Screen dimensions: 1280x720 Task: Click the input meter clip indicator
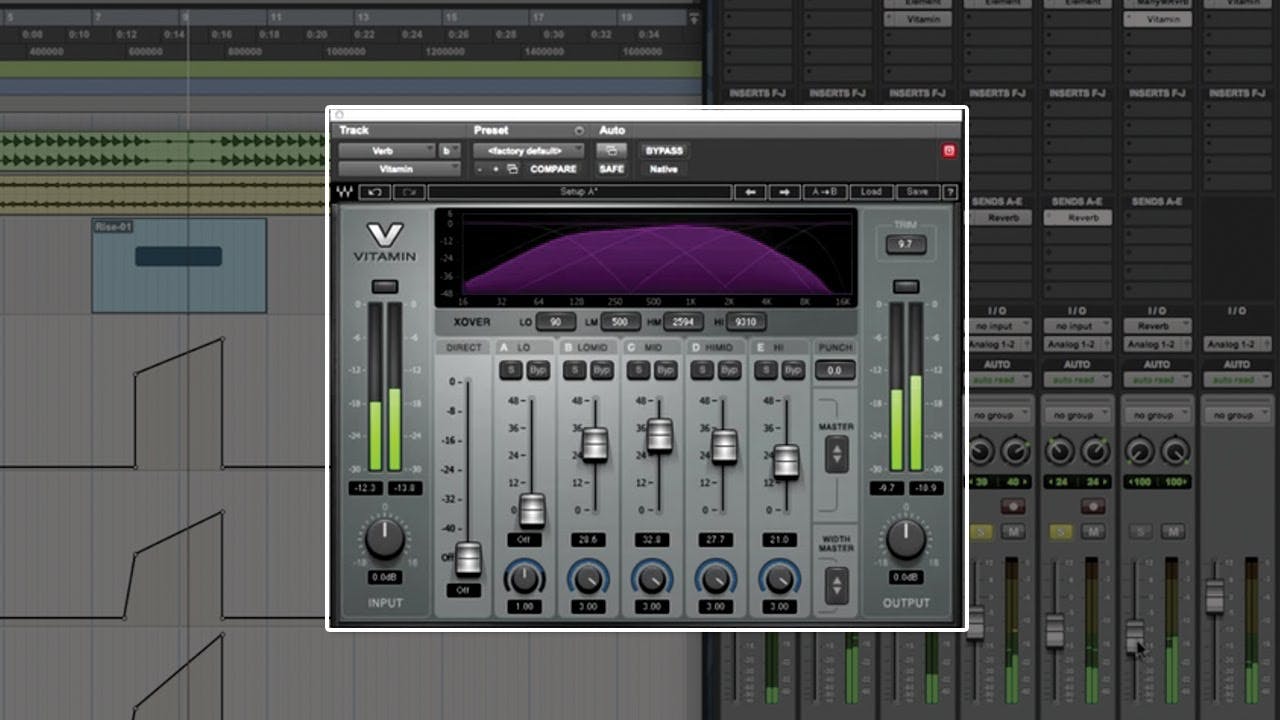pyautogui.click(x=385, y=287)
